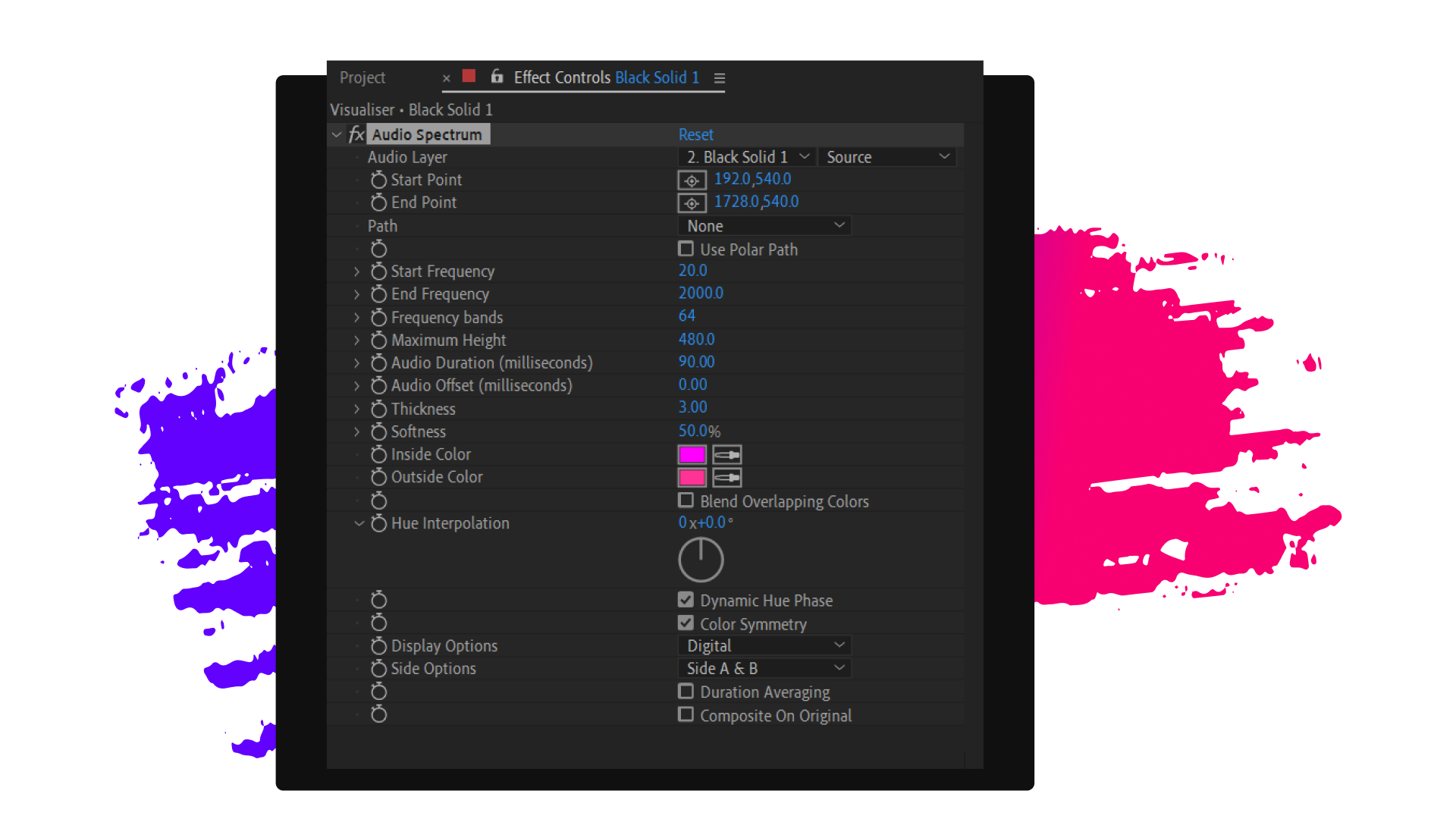This screenshot has width=1456, height=819.
Task: Click Frequency bands value 64
Action: click(686, 316)
